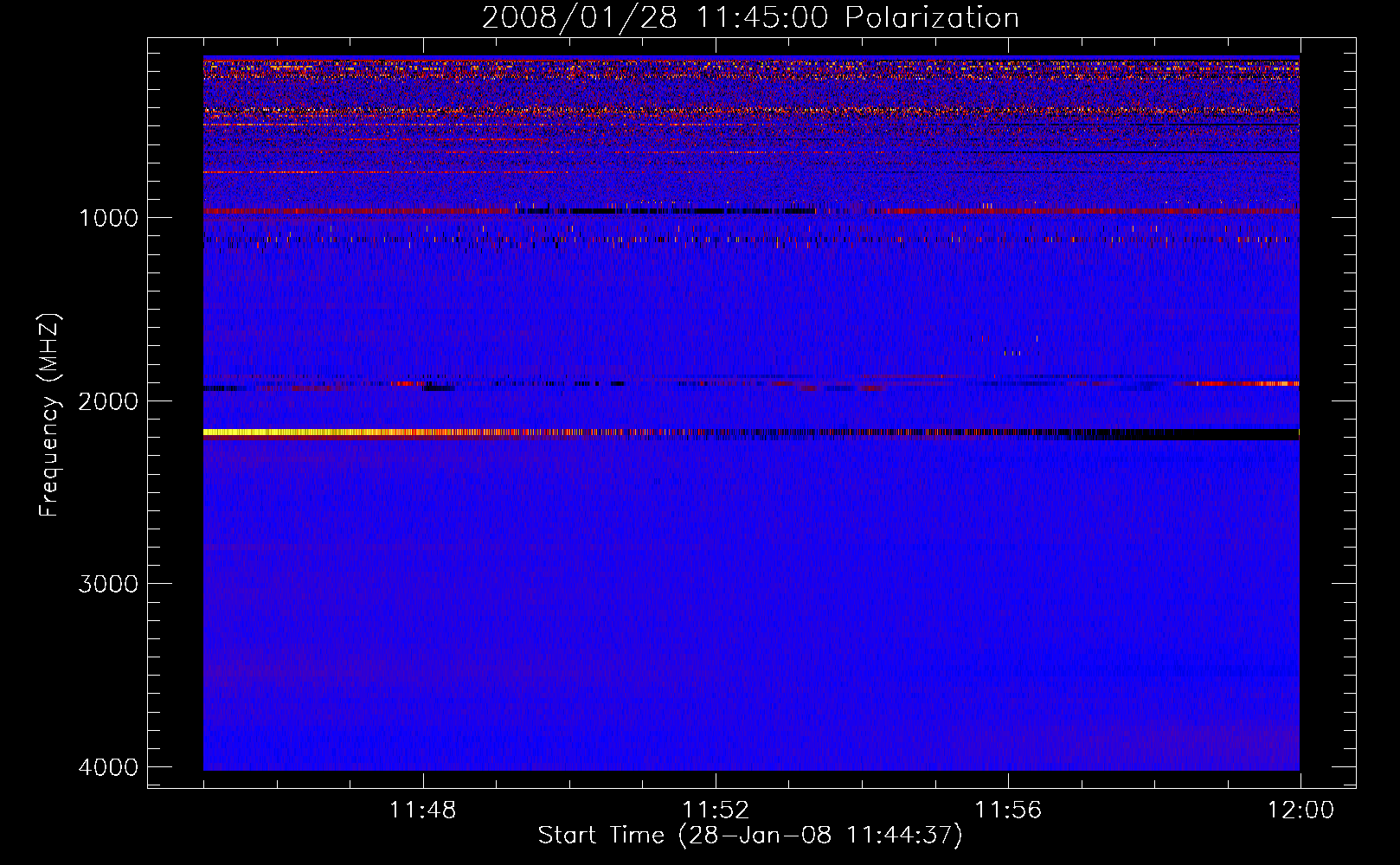Click the word "Polarization" in the title
1400x865 pixels.
(x=932, y=17)
